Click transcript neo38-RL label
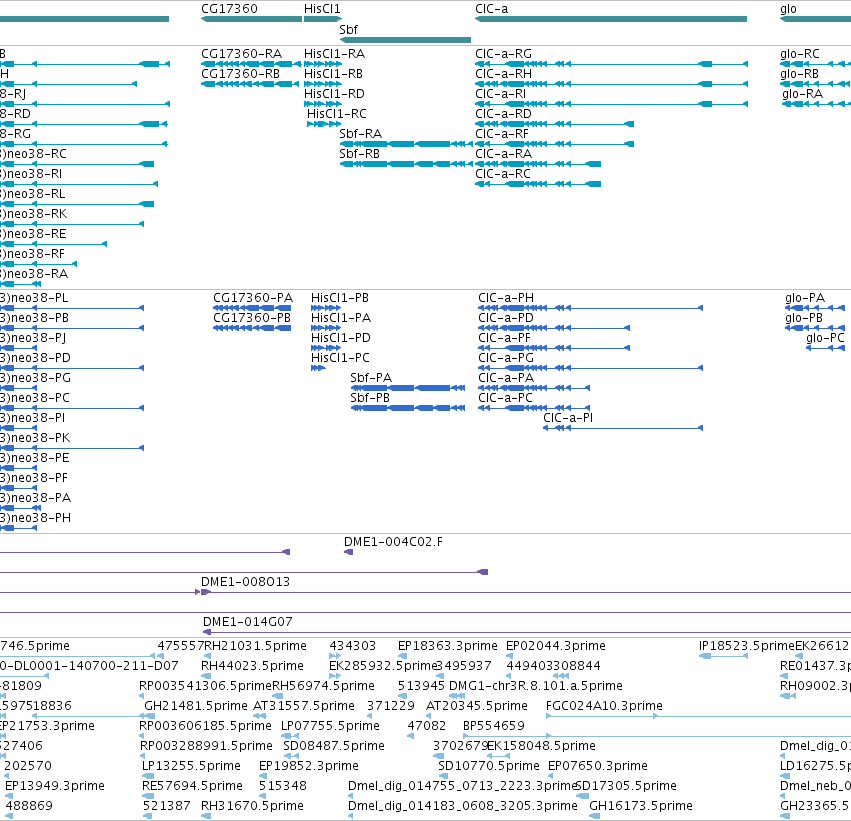 point(33,194)
